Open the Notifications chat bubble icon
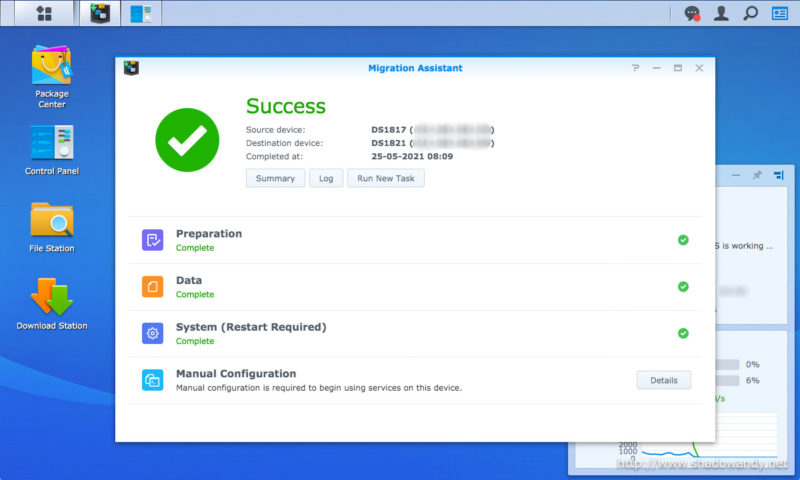Viewport: 800px width, 480px height. (692, 13)
